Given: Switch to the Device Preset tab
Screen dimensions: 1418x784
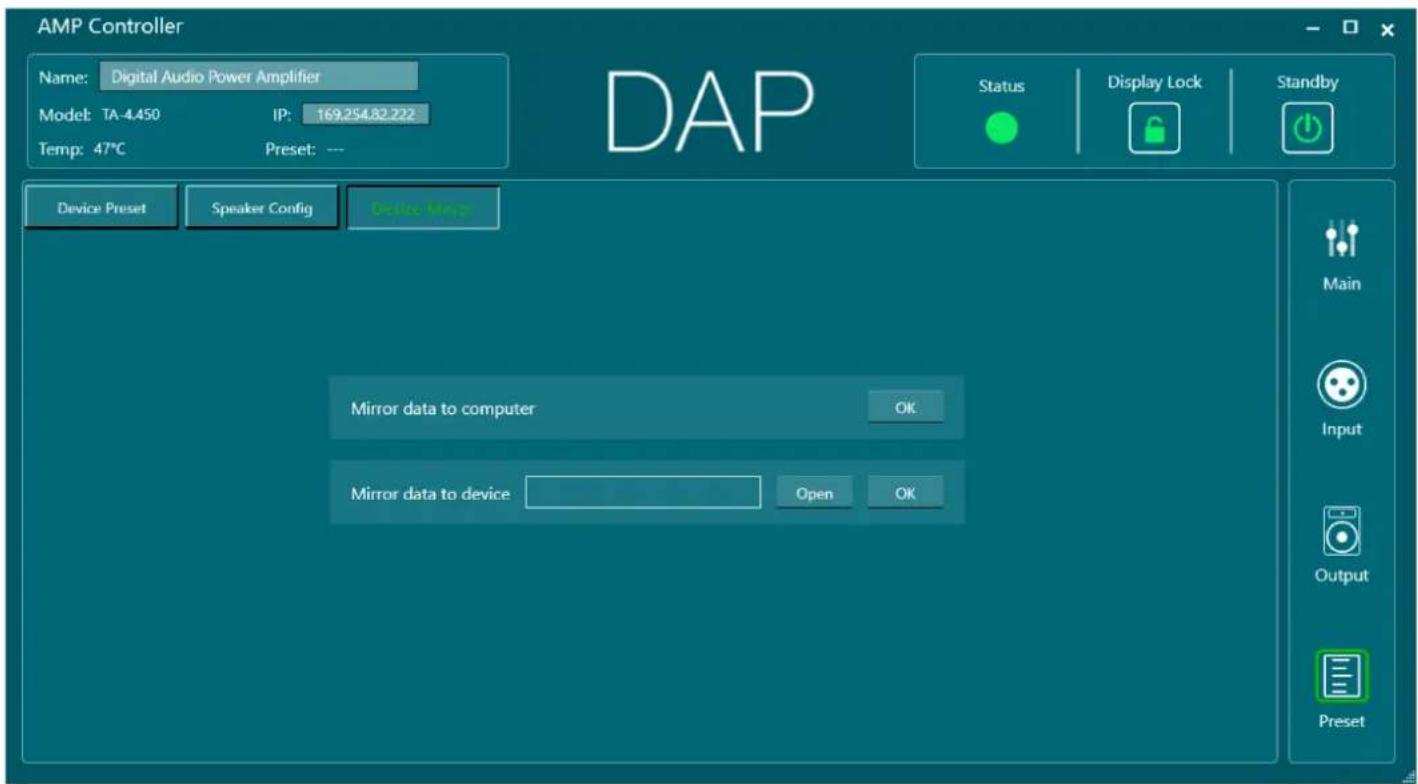Looking at the screenshot, I should (101, 208).
